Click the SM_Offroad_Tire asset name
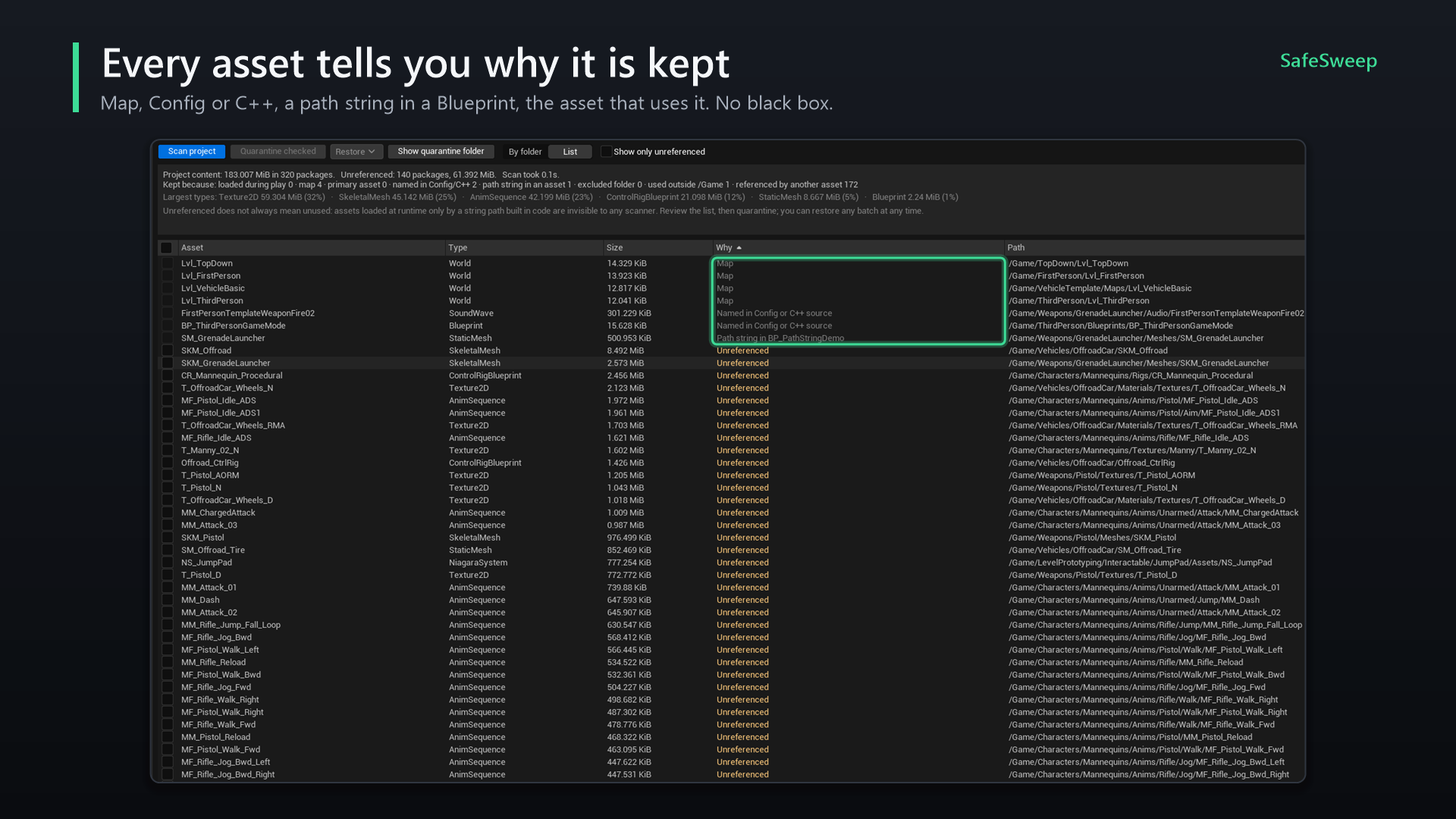Screen dimensions: 1456x819 pyautogui.click(x=212, y=550)
